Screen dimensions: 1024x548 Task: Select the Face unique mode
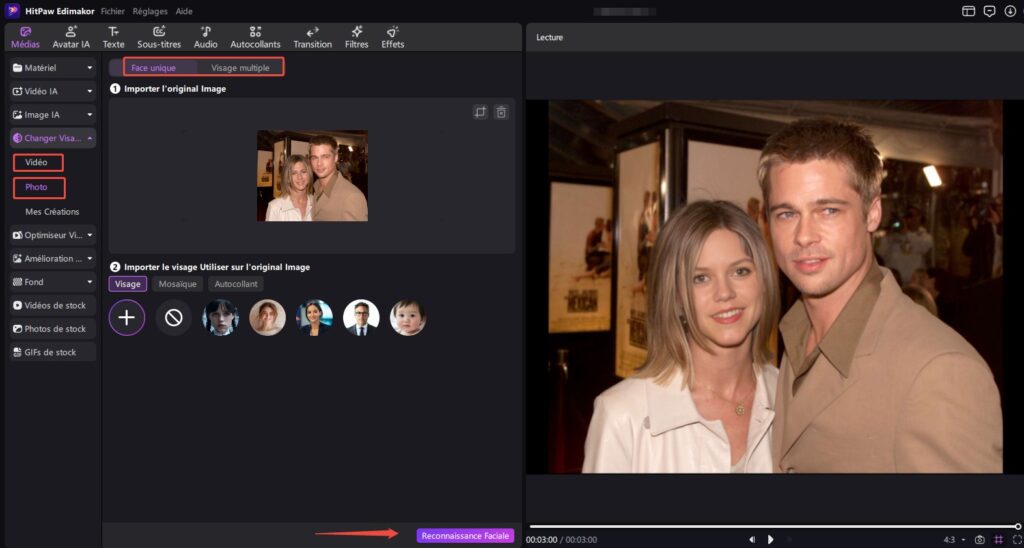[153, 68]
